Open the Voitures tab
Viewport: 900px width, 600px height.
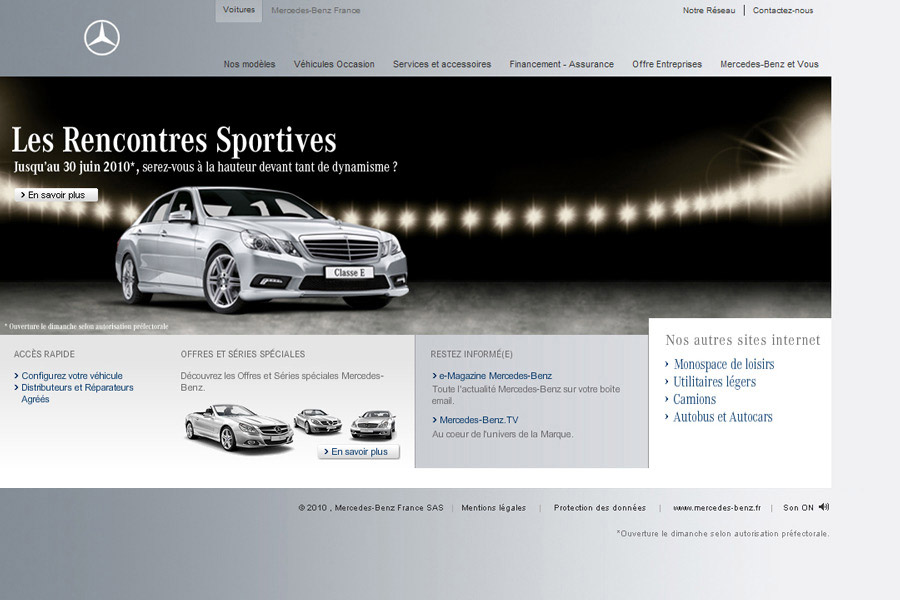point(239,10)
